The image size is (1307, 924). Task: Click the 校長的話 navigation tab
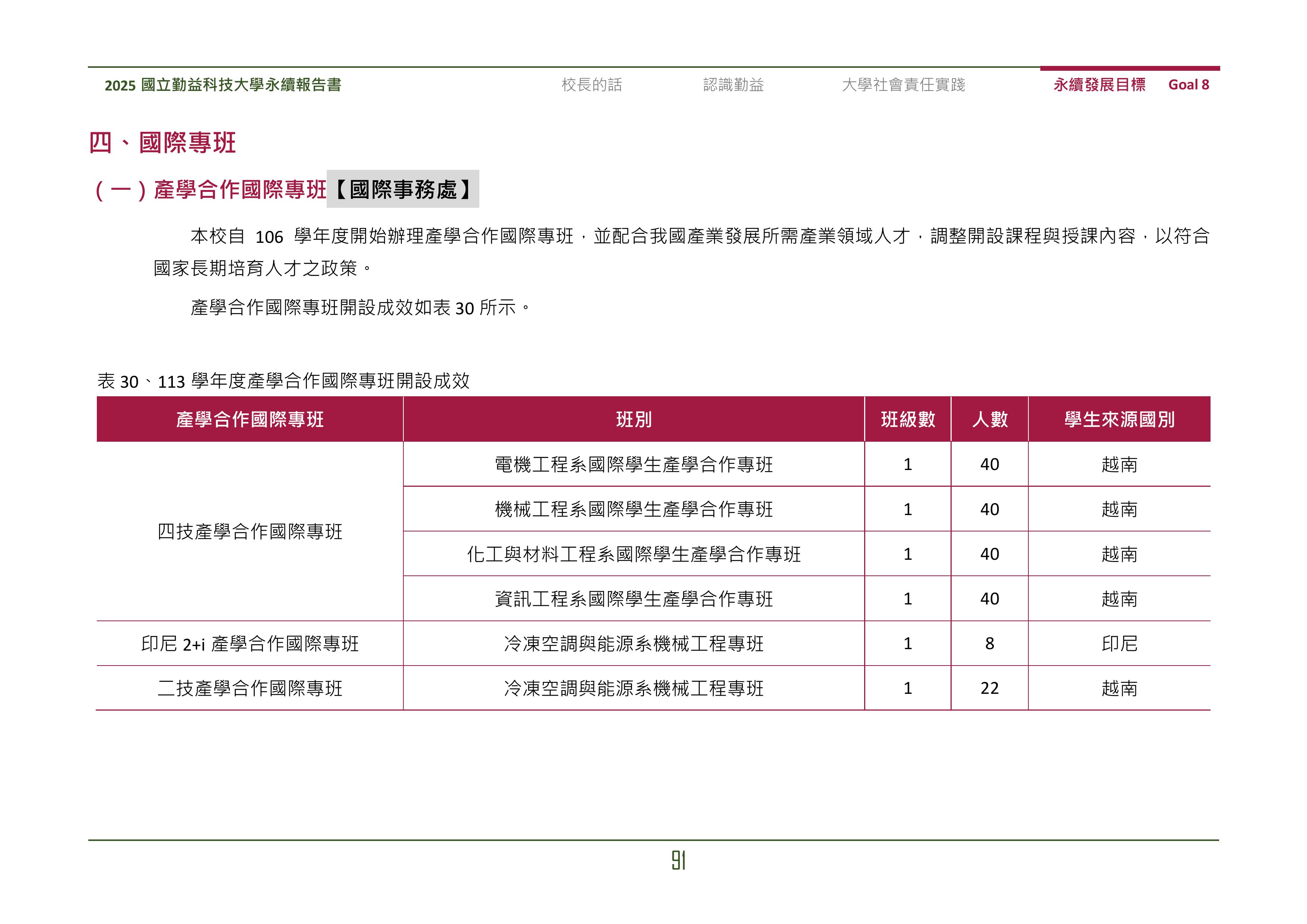[591, 85]
